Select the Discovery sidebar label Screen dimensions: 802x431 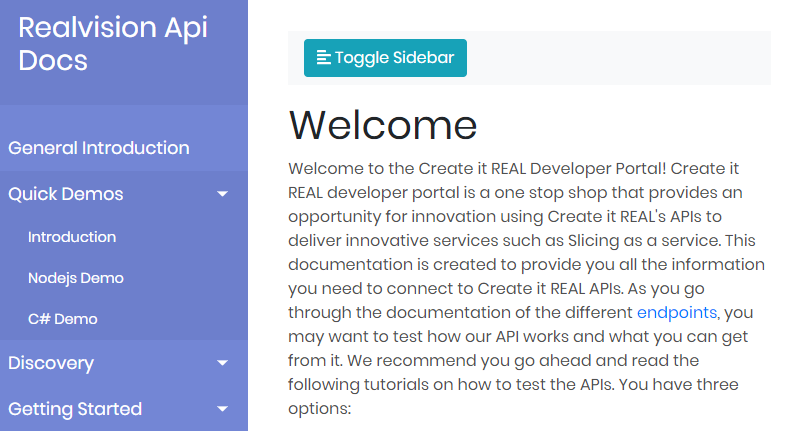[51, 363]
